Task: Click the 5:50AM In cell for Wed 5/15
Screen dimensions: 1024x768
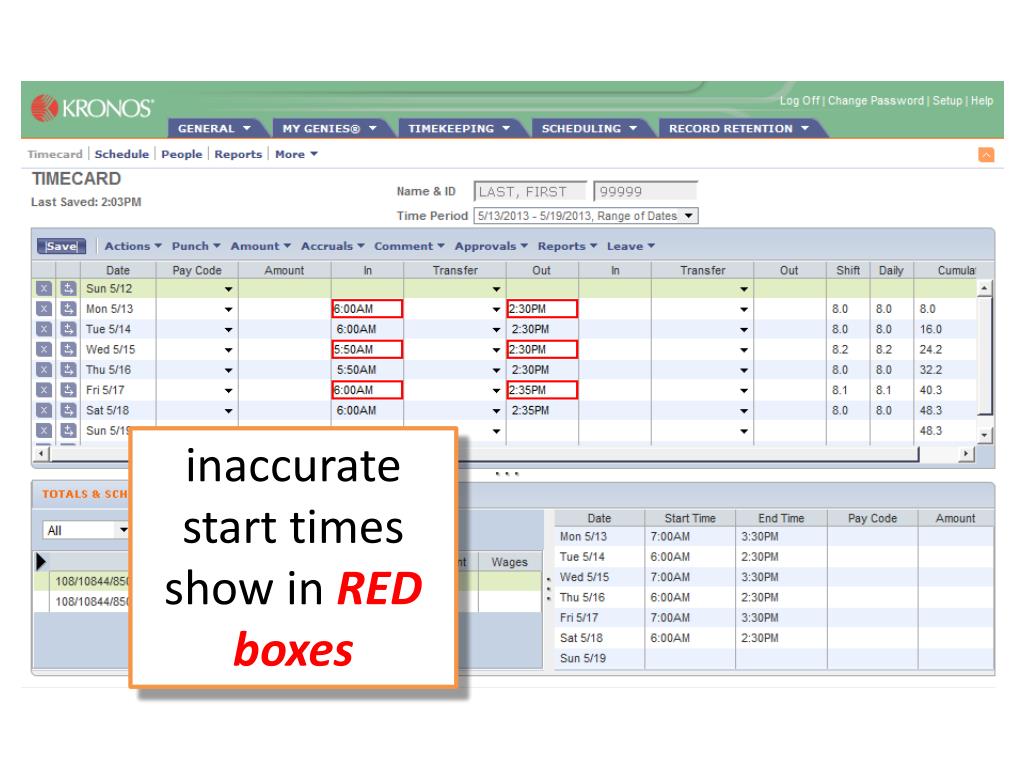Action: coord(367,349)
